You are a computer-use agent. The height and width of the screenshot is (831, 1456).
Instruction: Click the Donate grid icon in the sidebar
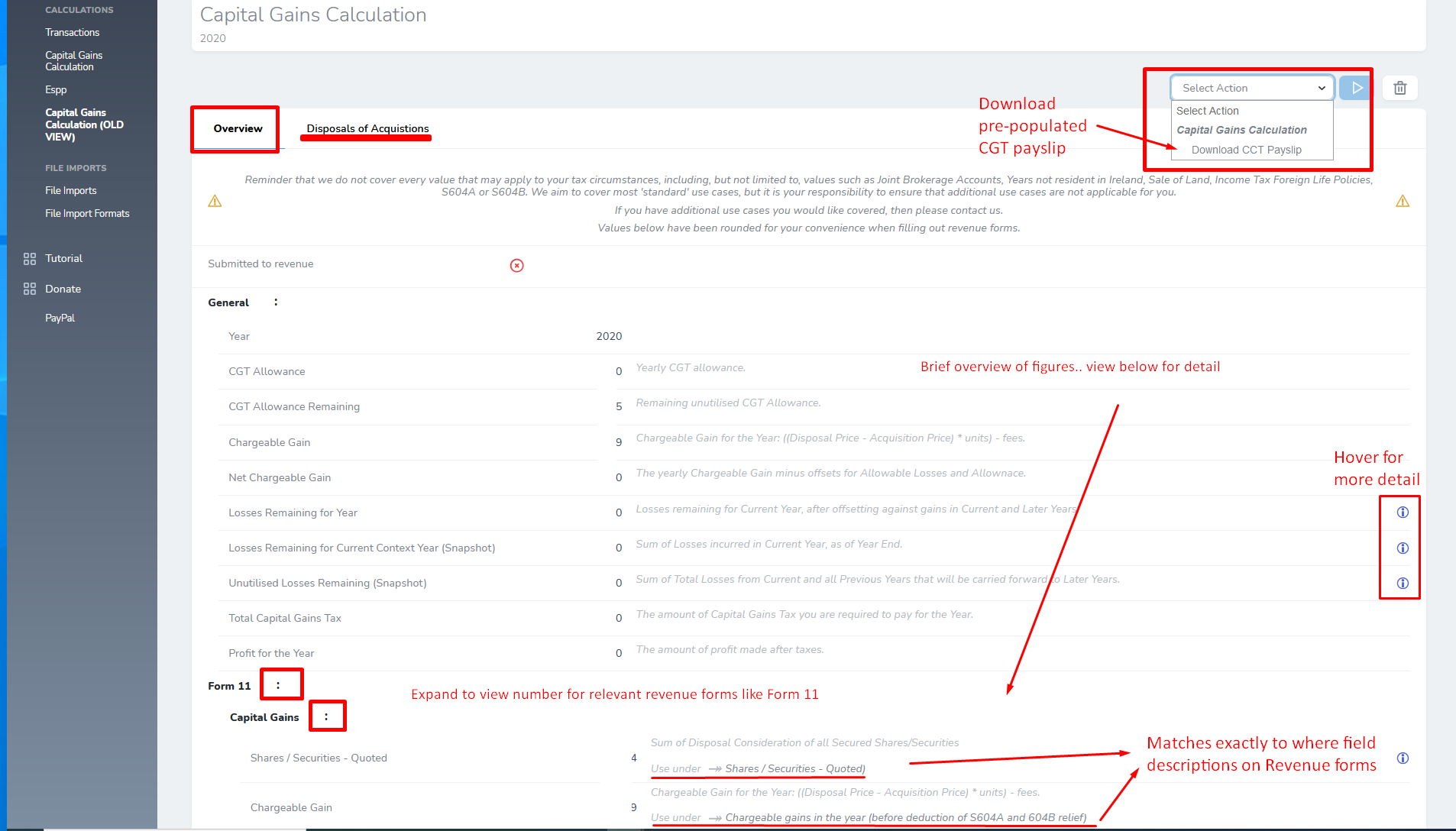click(x=30, y=289)
